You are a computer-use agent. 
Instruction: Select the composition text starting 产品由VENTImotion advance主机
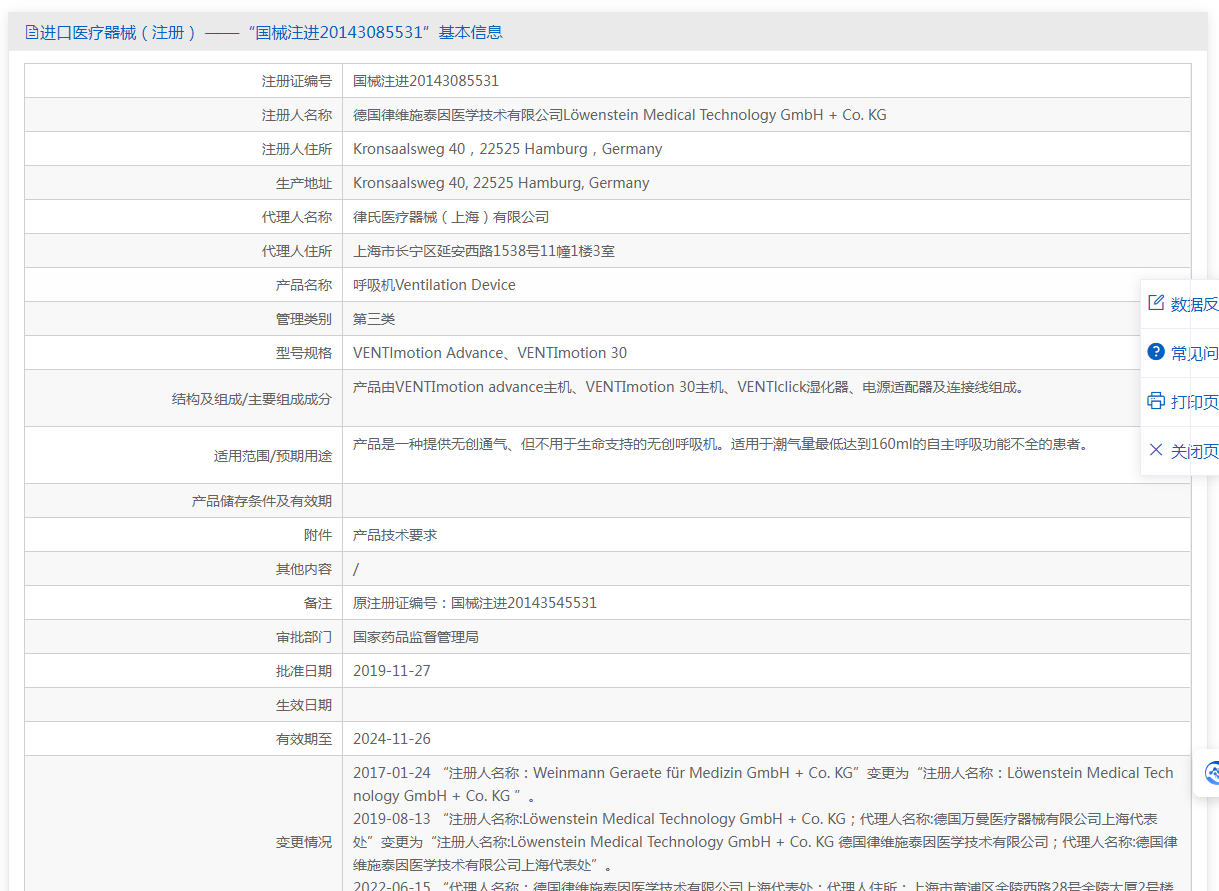[688, 387]
